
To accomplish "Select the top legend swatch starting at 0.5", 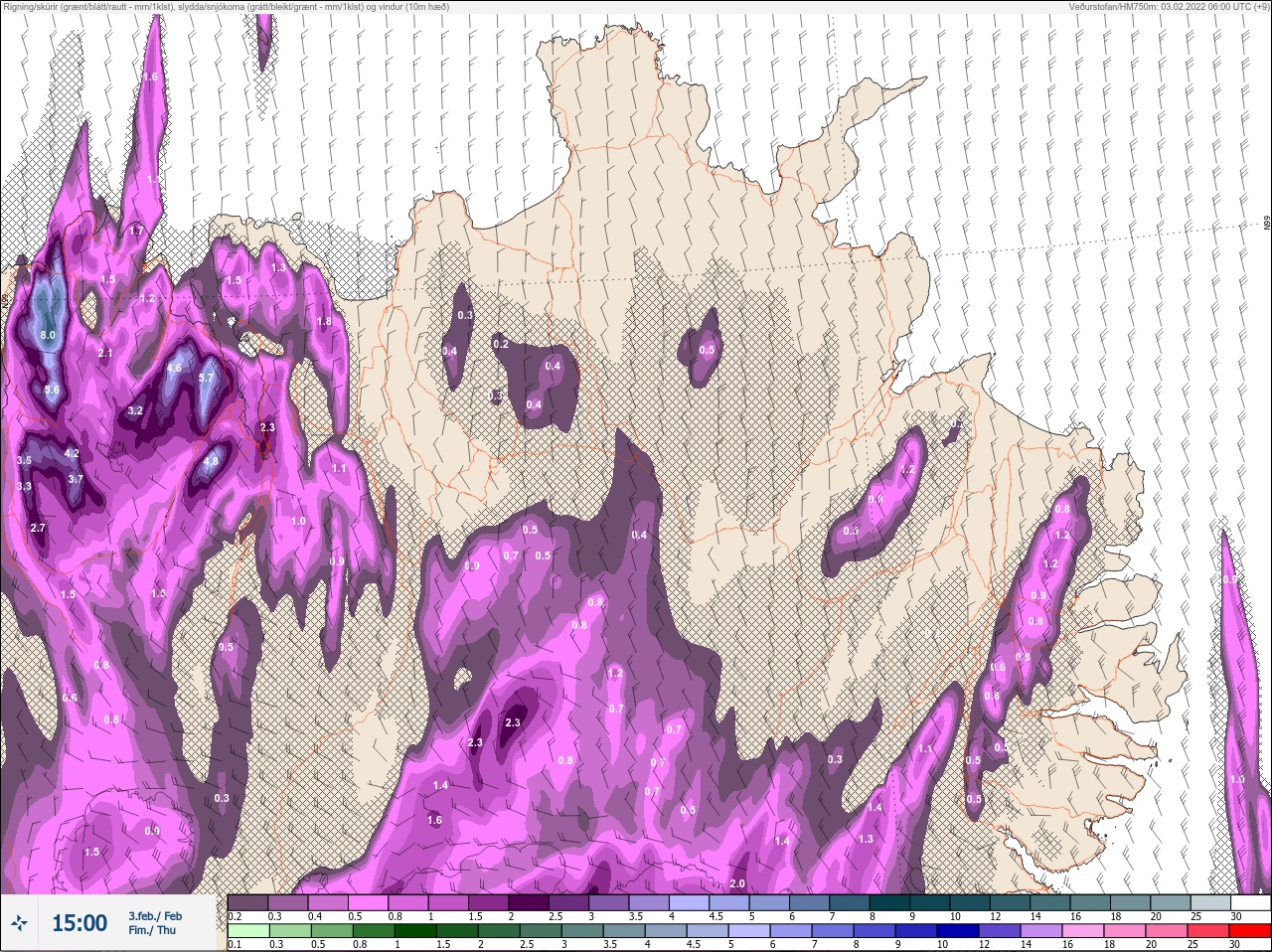I will click(x=368, y=902).
